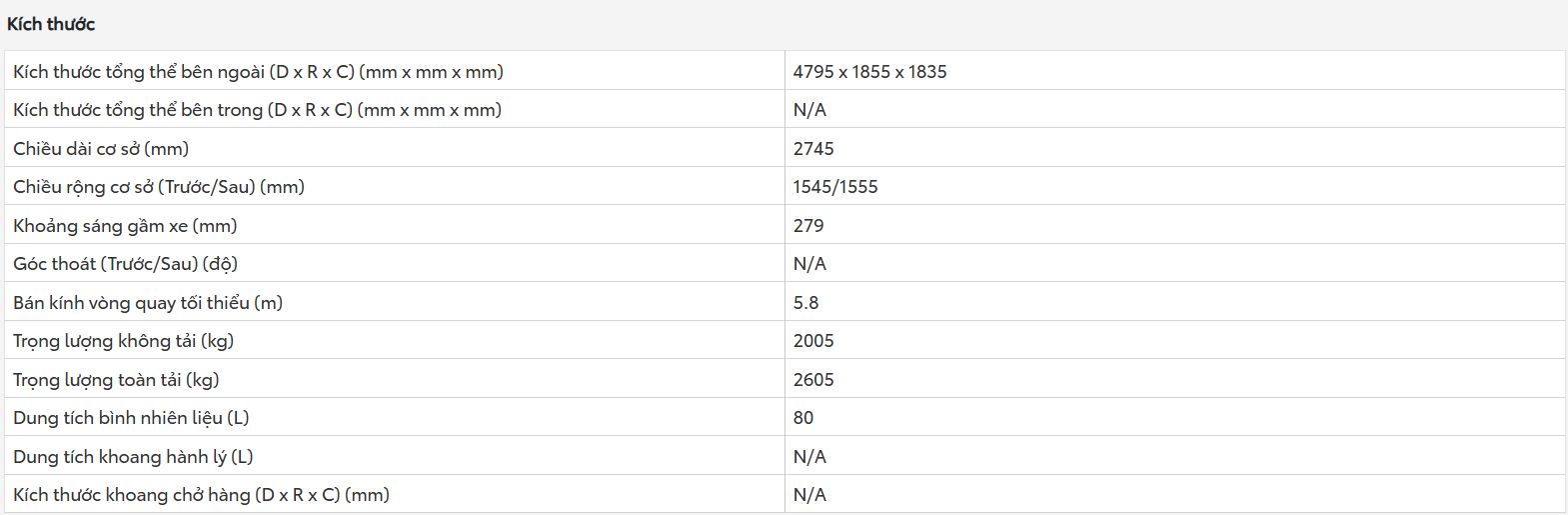Click the Kích thước khoang chở hàng label

pos(201,495)
